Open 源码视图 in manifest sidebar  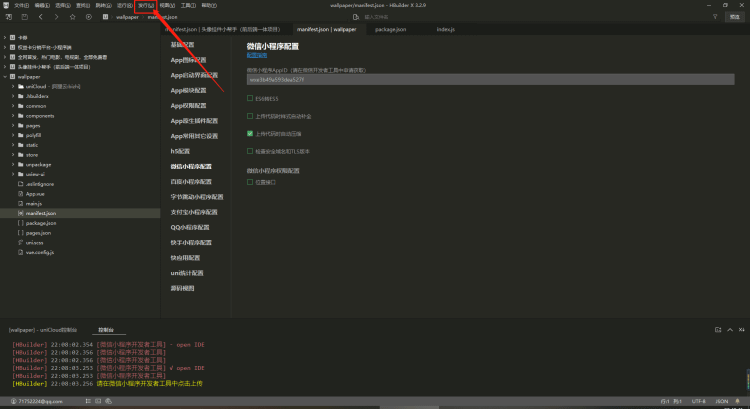click(182, 288)
